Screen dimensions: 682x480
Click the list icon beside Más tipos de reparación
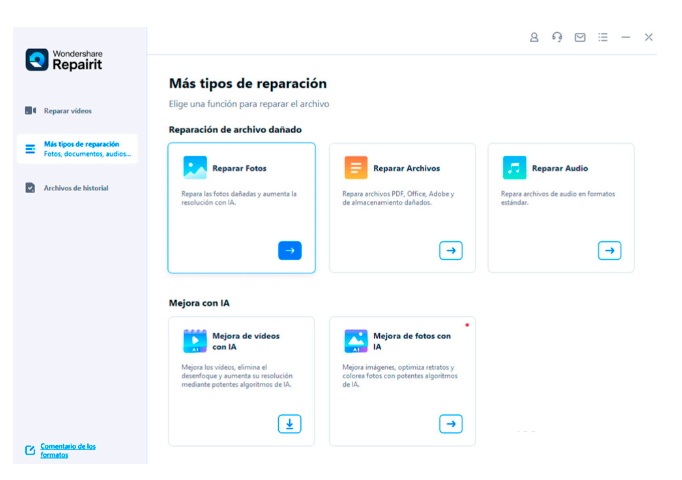click(x=30, y=149)
